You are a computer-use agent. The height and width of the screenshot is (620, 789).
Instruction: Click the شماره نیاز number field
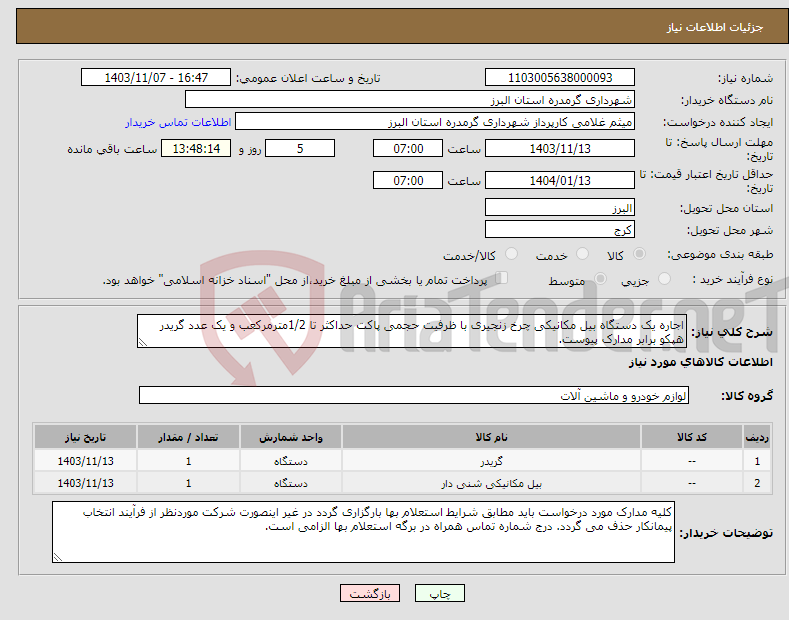[x=560, y=78]
